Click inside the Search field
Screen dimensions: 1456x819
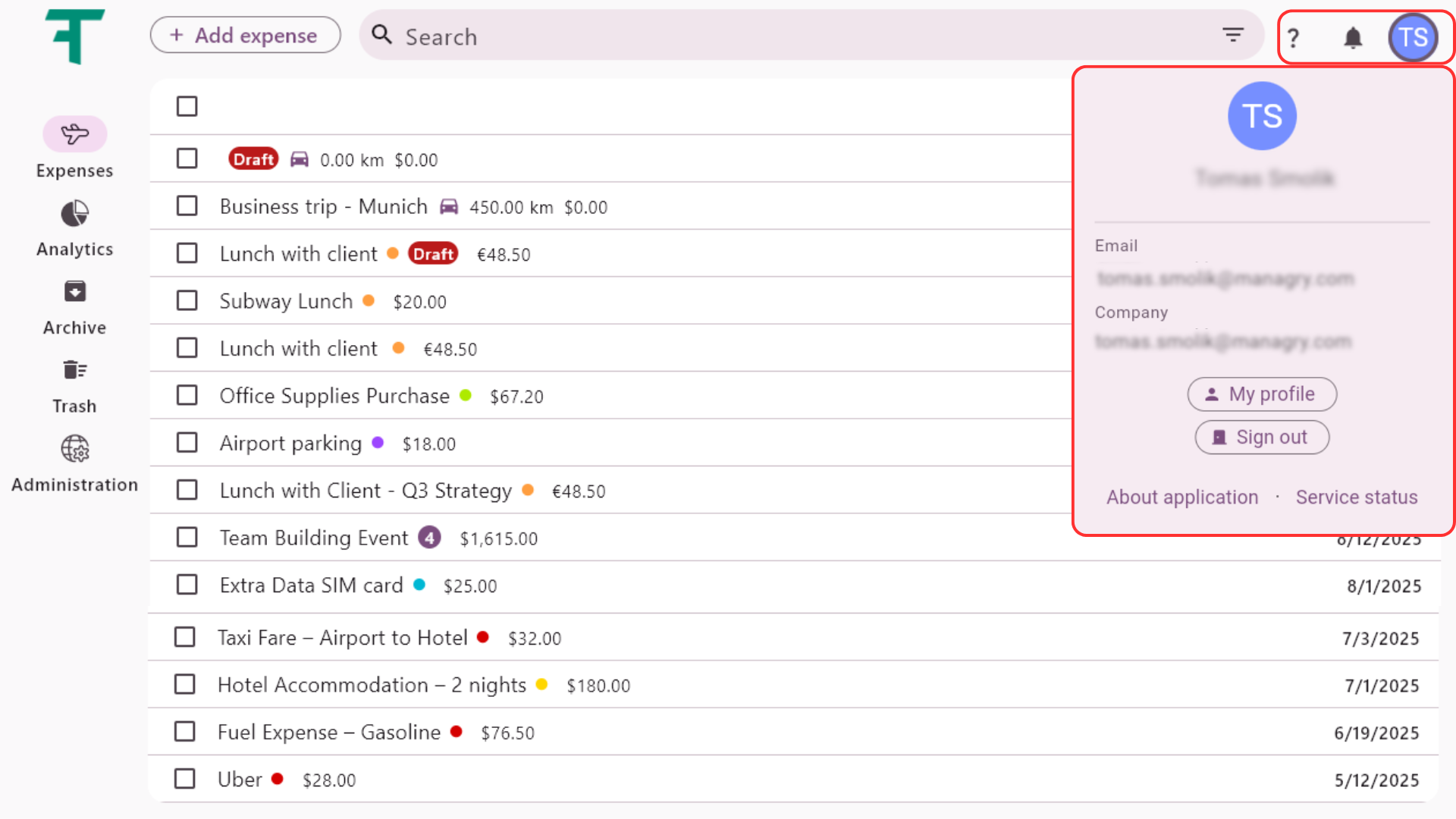click(758, 36)
